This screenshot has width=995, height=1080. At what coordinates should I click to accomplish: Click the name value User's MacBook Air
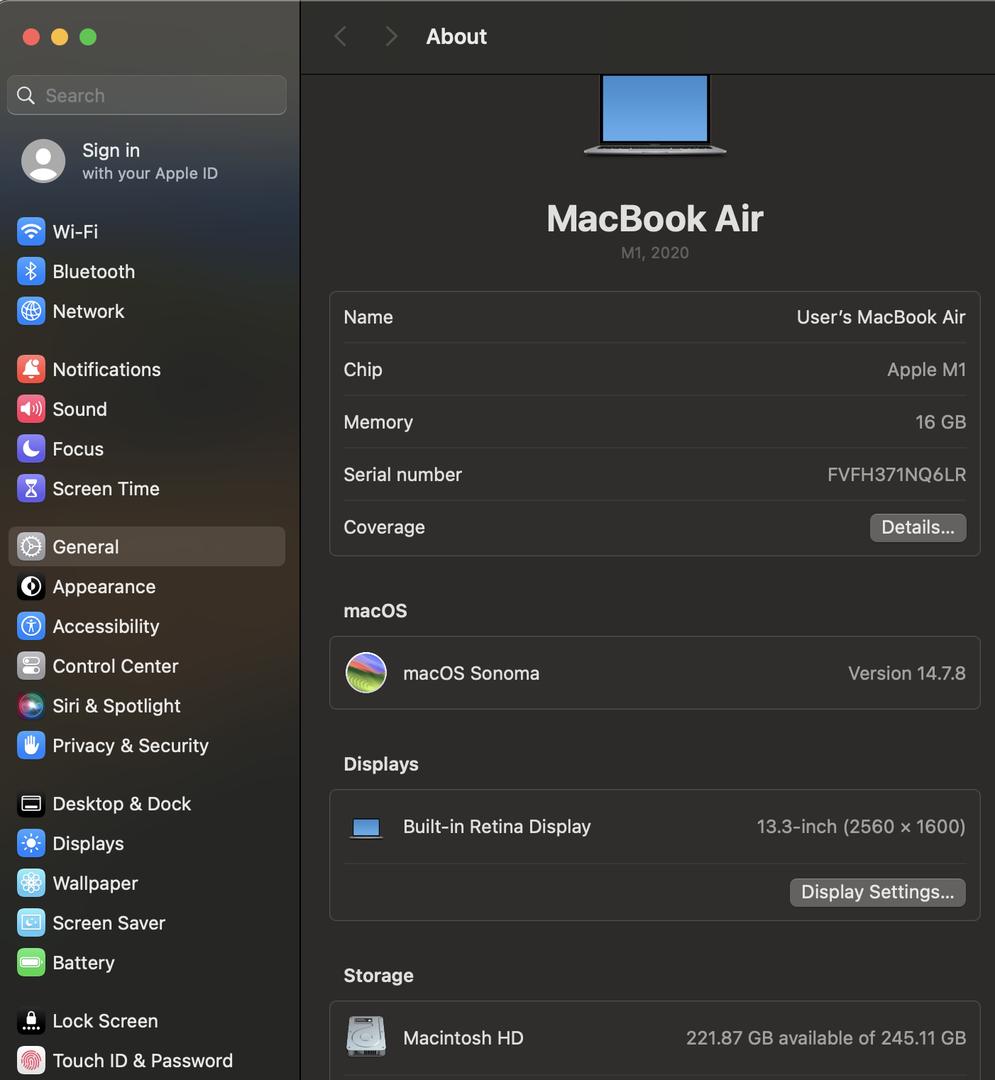point(881,317)
